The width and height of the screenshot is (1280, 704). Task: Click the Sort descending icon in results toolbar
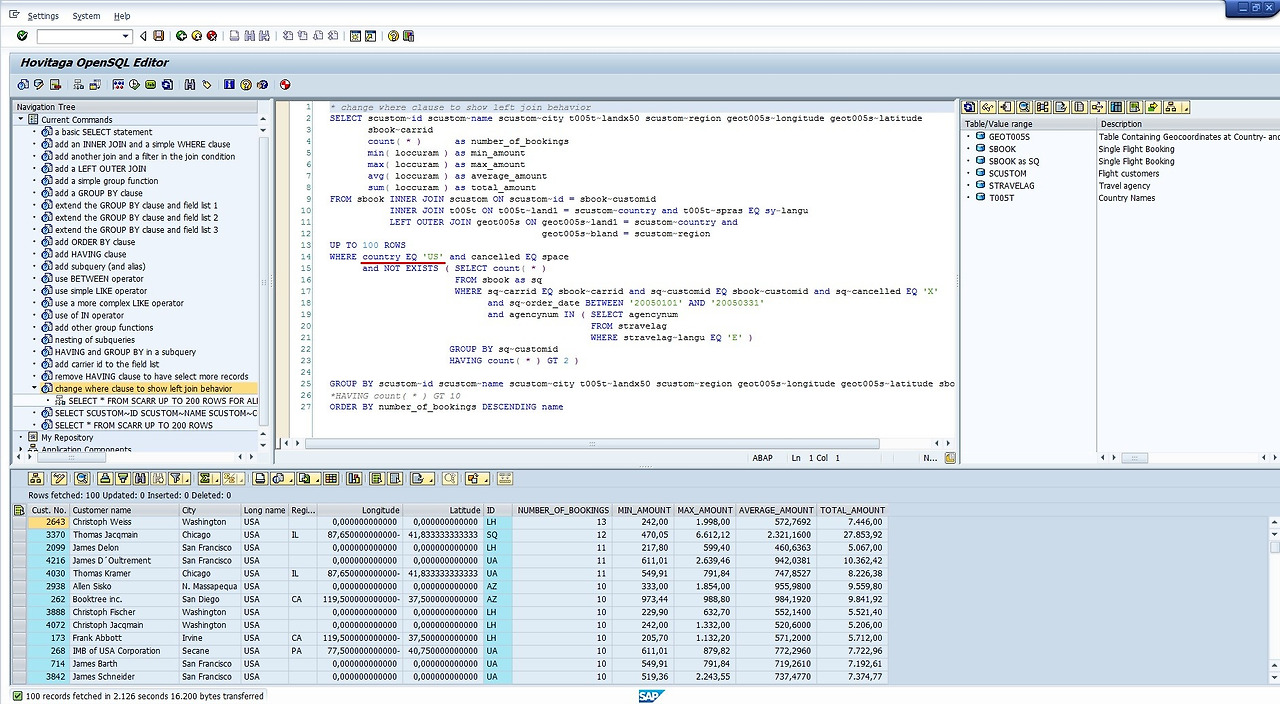point(123,478)
